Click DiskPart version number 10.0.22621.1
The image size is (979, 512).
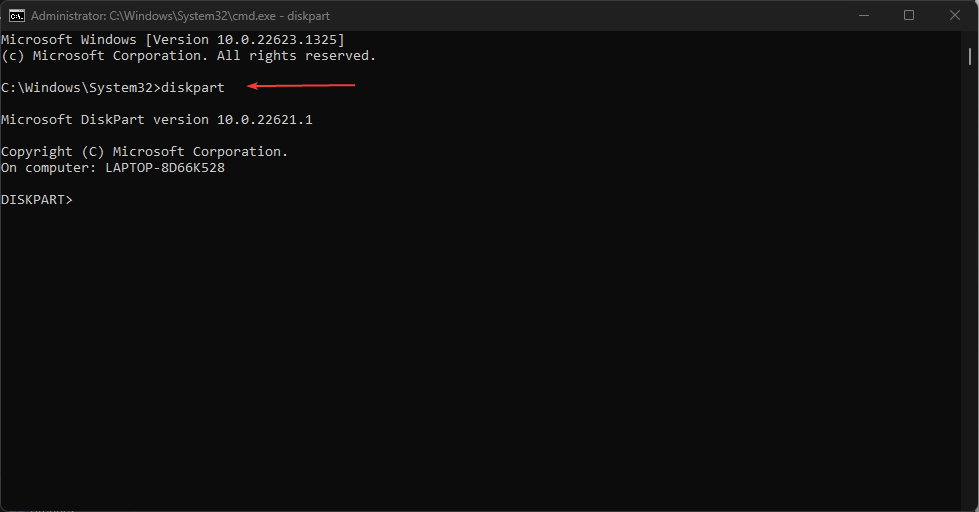coord(264,120)
